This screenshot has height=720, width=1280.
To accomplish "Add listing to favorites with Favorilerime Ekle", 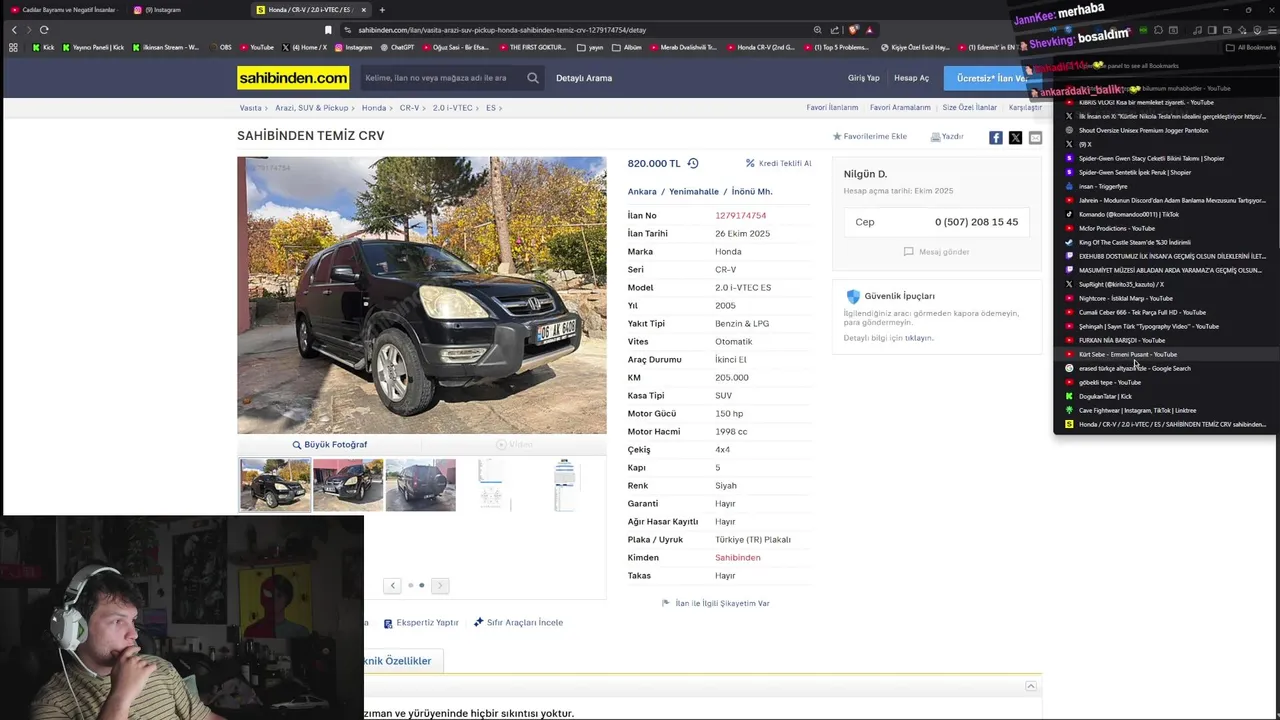I will point(870,136).
